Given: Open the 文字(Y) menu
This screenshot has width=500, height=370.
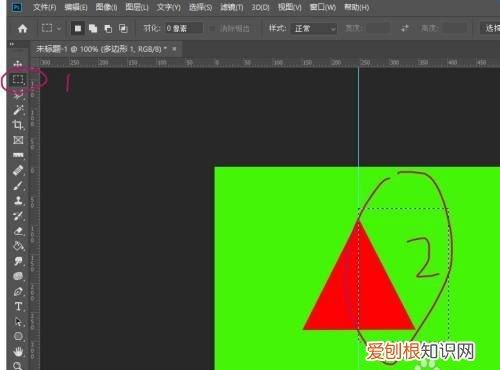Looking at the screenshot, I should 169,7.
